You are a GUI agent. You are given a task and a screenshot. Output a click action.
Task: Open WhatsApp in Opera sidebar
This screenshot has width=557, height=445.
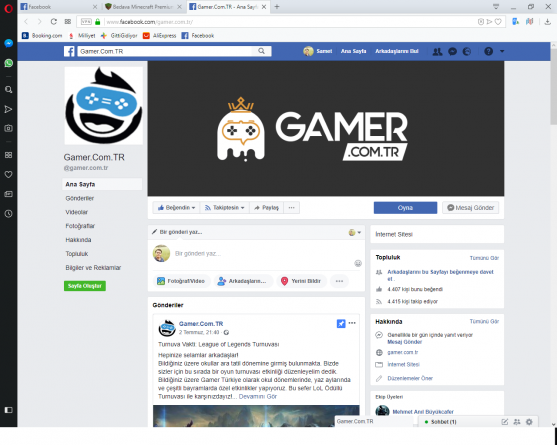tap(9, 63)
